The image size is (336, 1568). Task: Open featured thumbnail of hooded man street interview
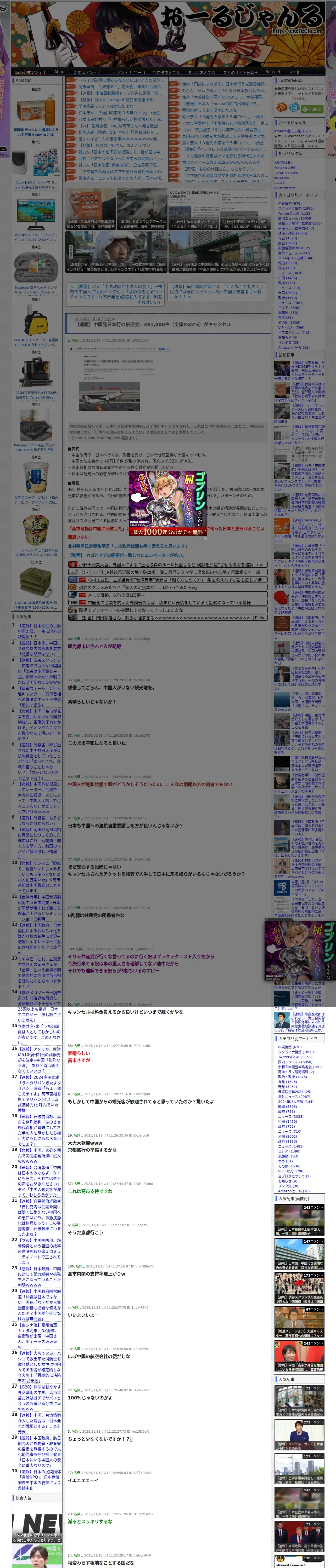point(116,251)
